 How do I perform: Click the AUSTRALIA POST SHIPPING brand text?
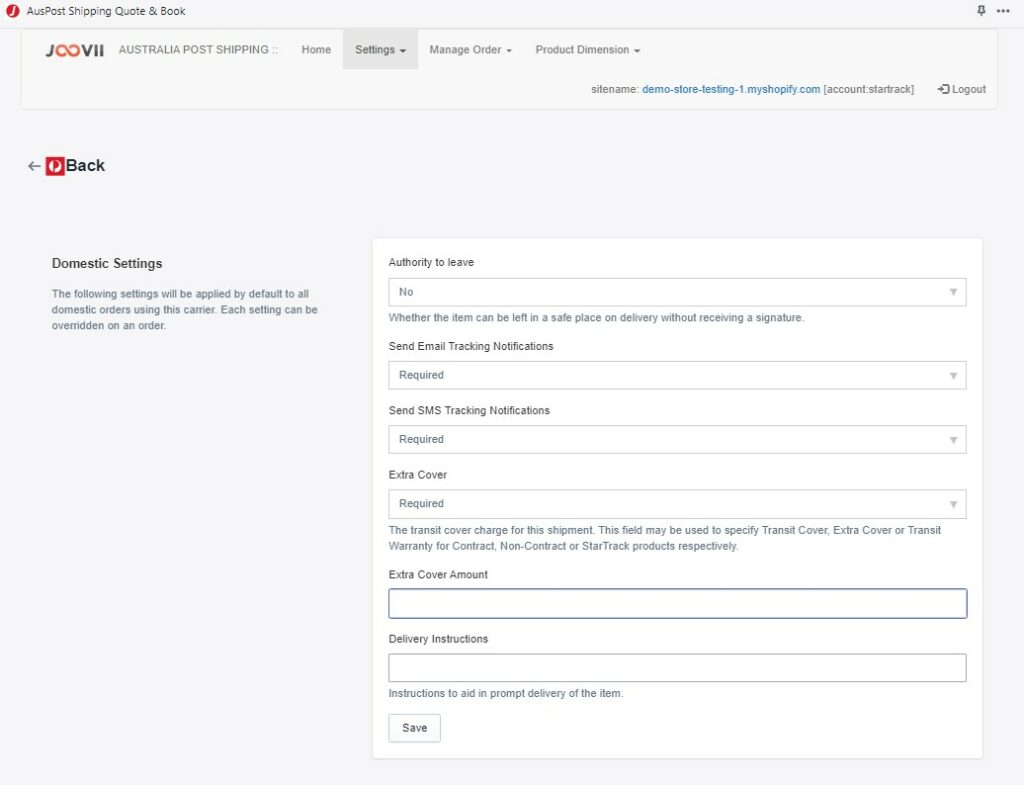point(198,50)
